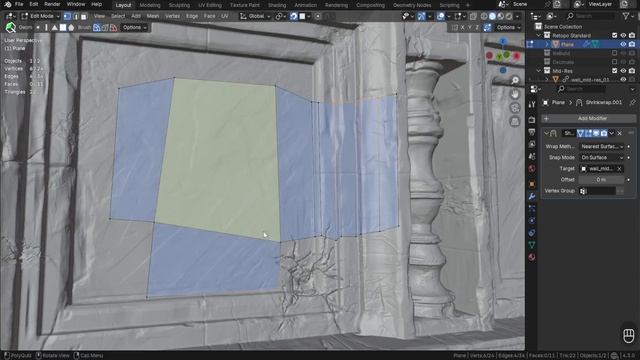
Task: Toggle Mid-Res collection checkbox
Action: click(614, 71)
